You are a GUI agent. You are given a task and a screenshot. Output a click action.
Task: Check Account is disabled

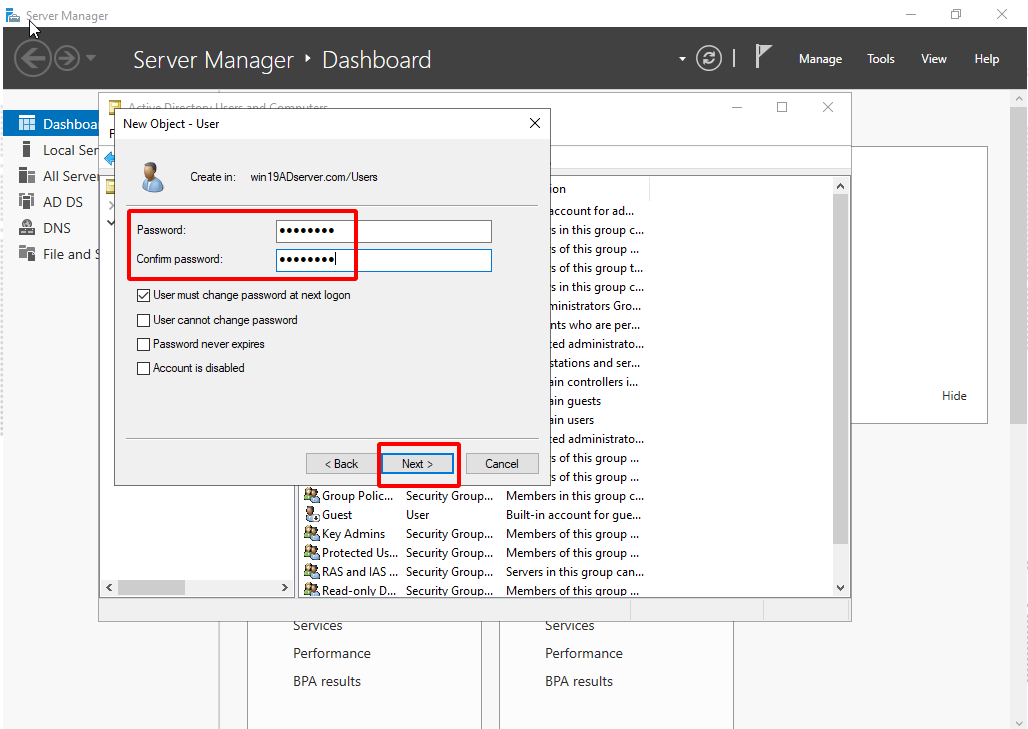point(143,368)
